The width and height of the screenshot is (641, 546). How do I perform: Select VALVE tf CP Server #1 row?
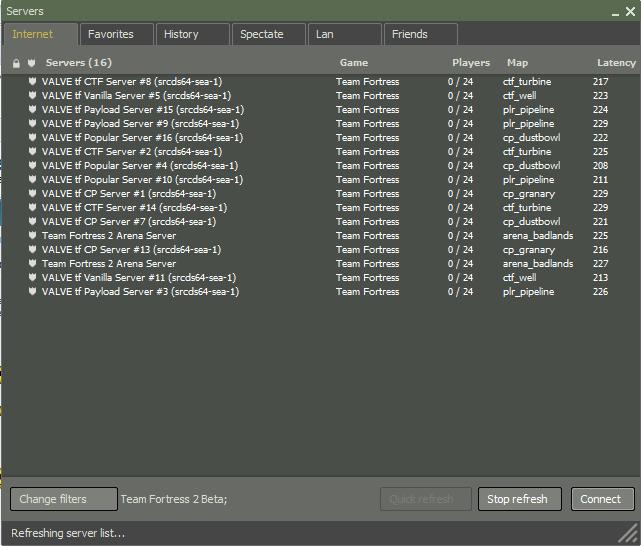click(320, 193)
